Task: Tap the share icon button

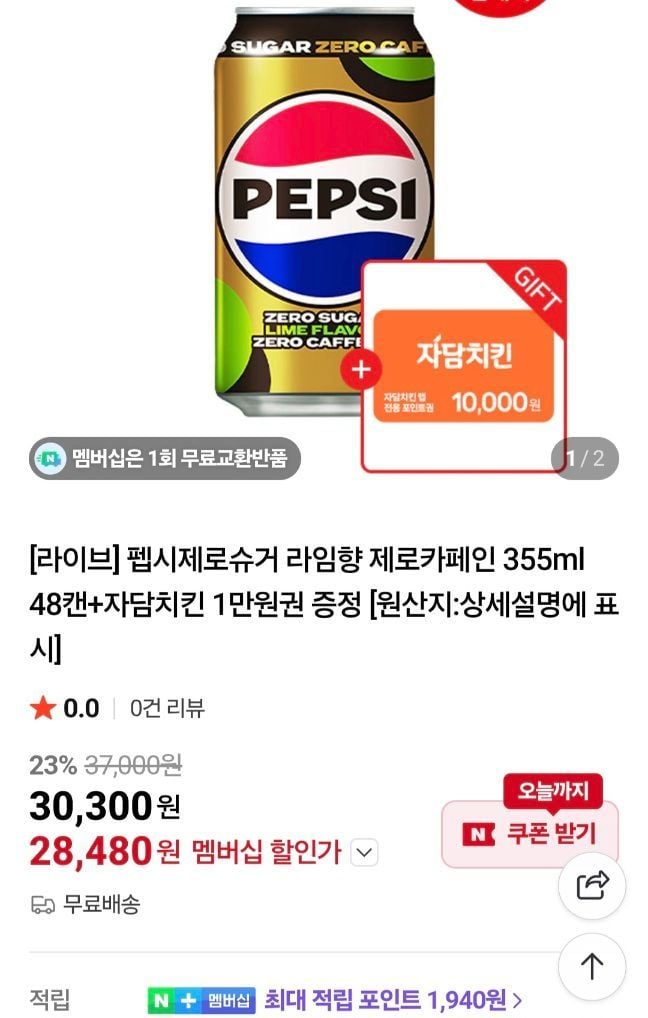Action: [592, 886]
